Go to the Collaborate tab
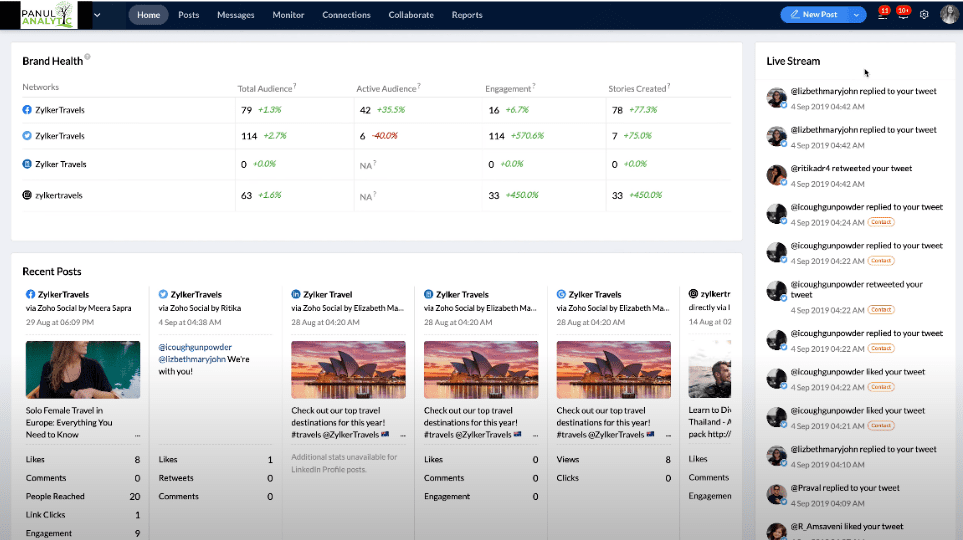 (411, 15)
